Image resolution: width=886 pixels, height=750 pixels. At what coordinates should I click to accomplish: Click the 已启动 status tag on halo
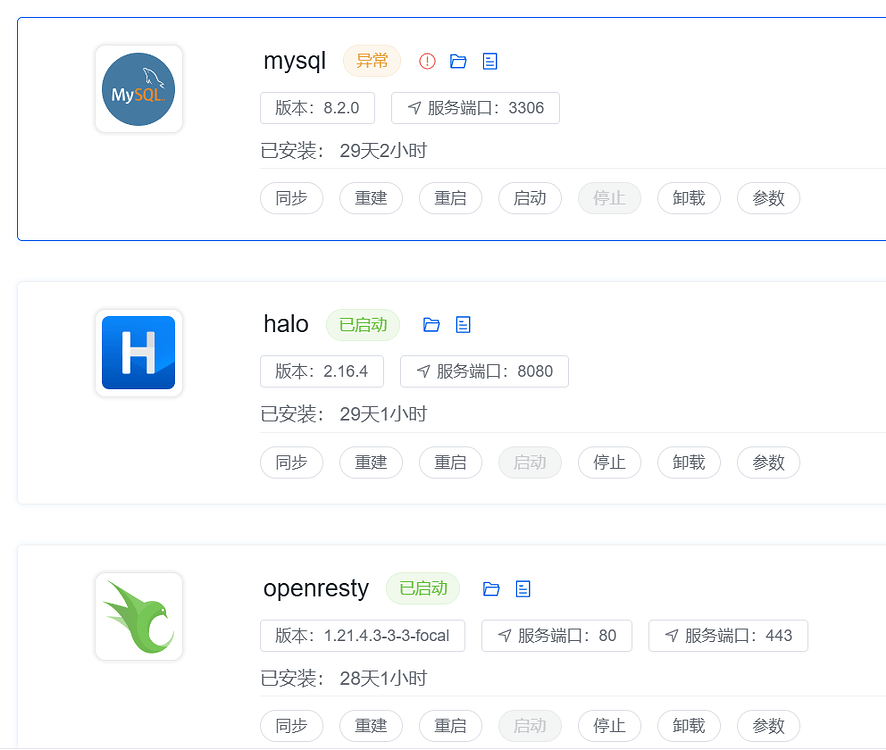click(x=362, y=324)
